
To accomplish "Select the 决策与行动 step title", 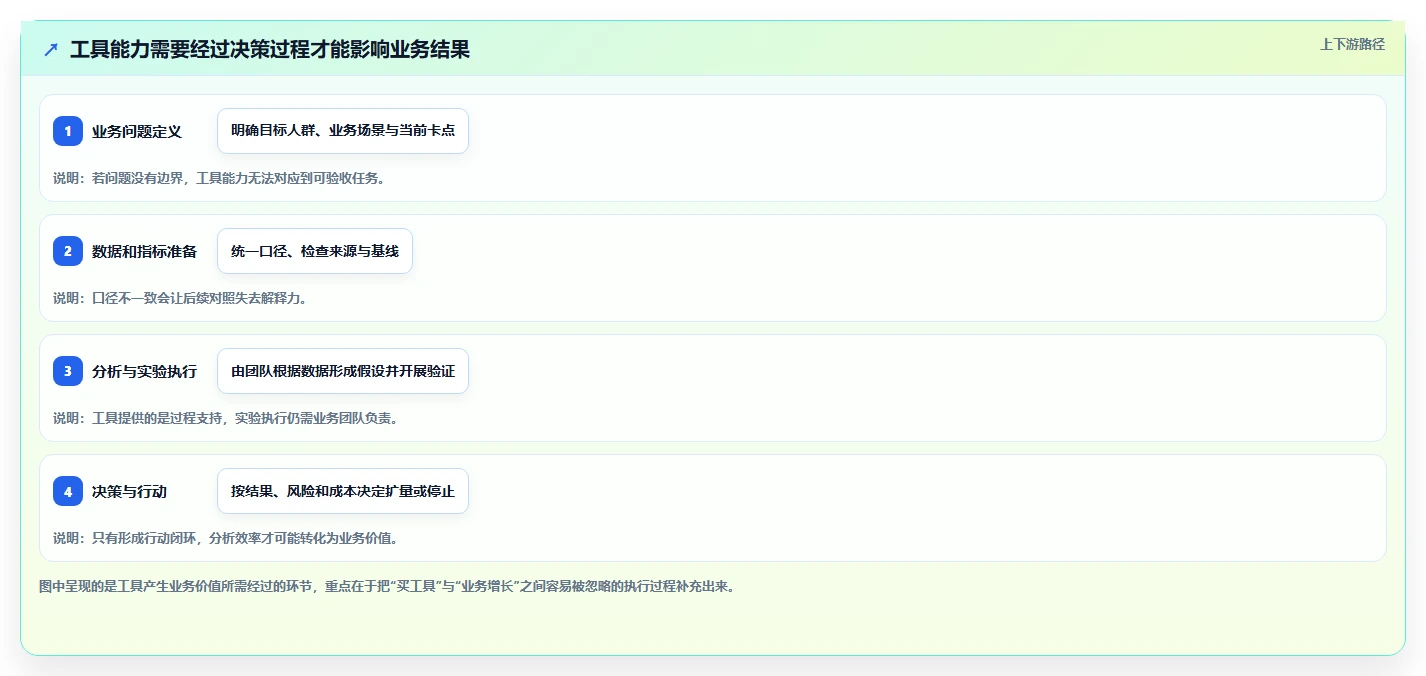I will (129, 492).
